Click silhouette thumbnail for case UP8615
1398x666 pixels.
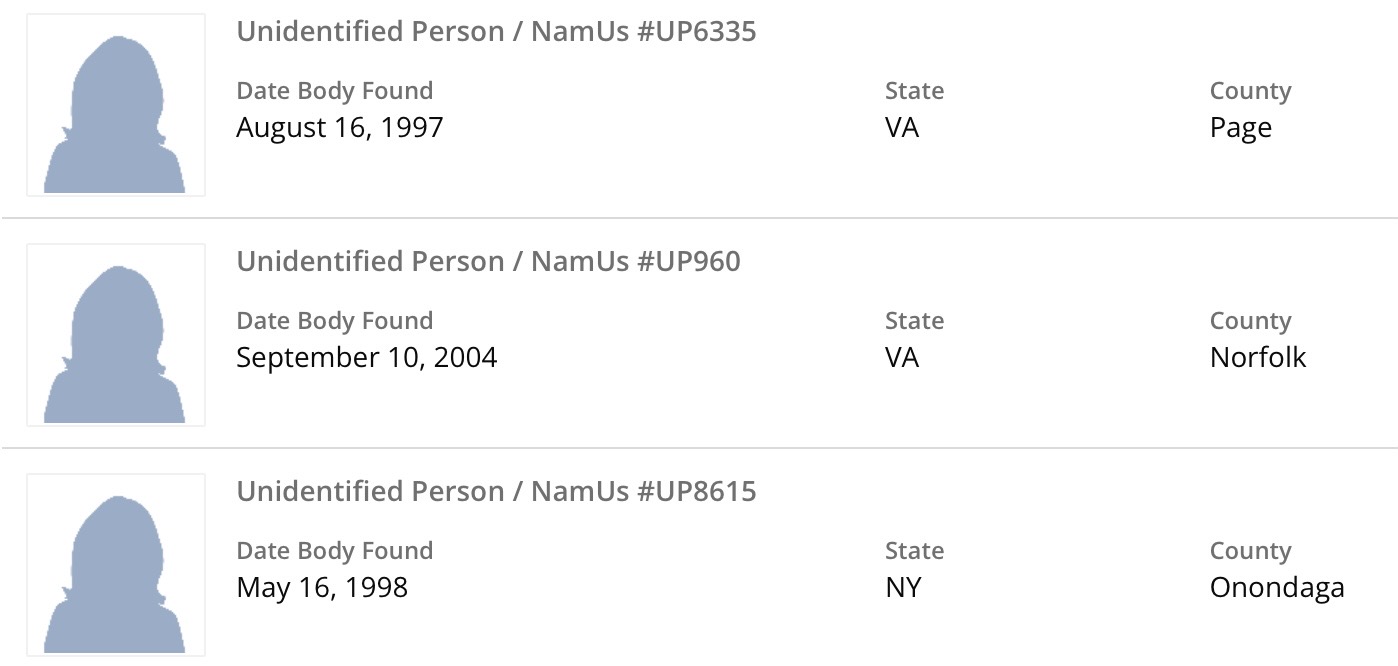(115, 565)
